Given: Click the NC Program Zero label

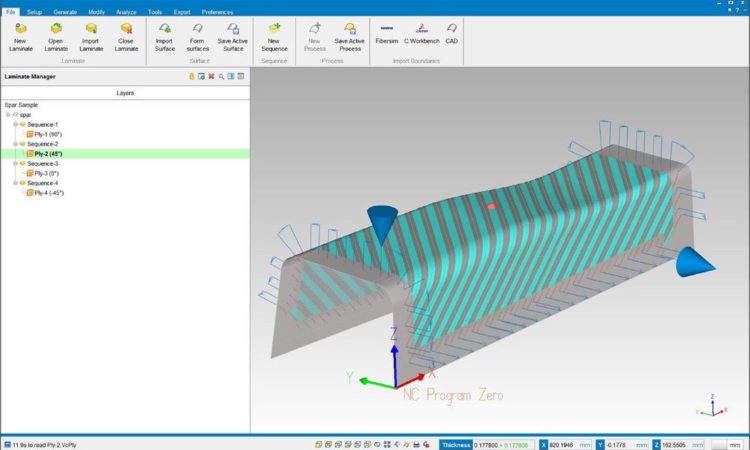Looking at the screenshot, I should pyautogui.click(x=453, y=396).
